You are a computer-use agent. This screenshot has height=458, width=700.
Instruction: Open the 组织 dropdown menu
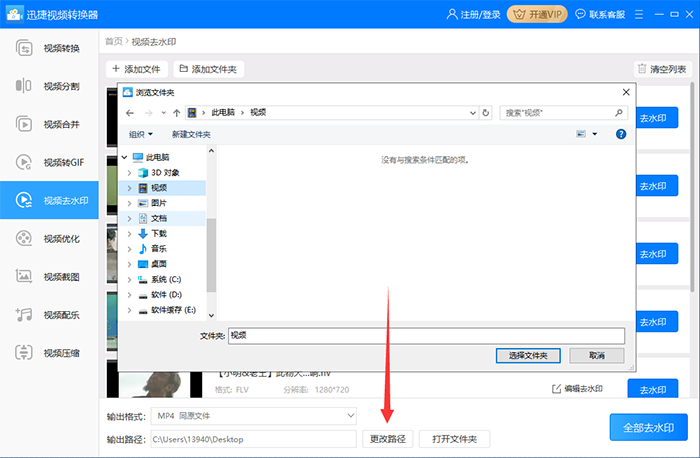141,134
